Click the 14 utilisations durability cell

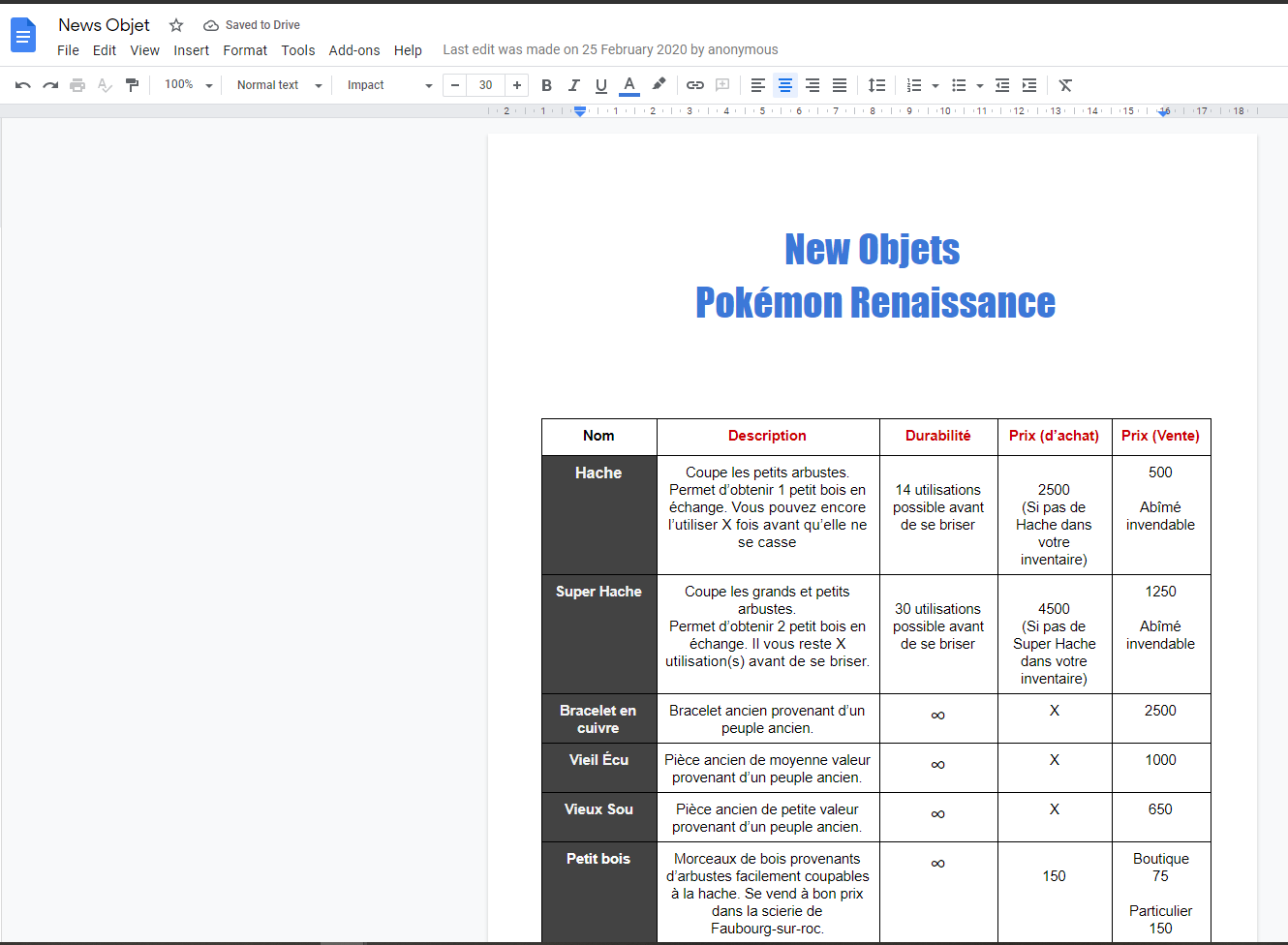click(x=938, y=515)
